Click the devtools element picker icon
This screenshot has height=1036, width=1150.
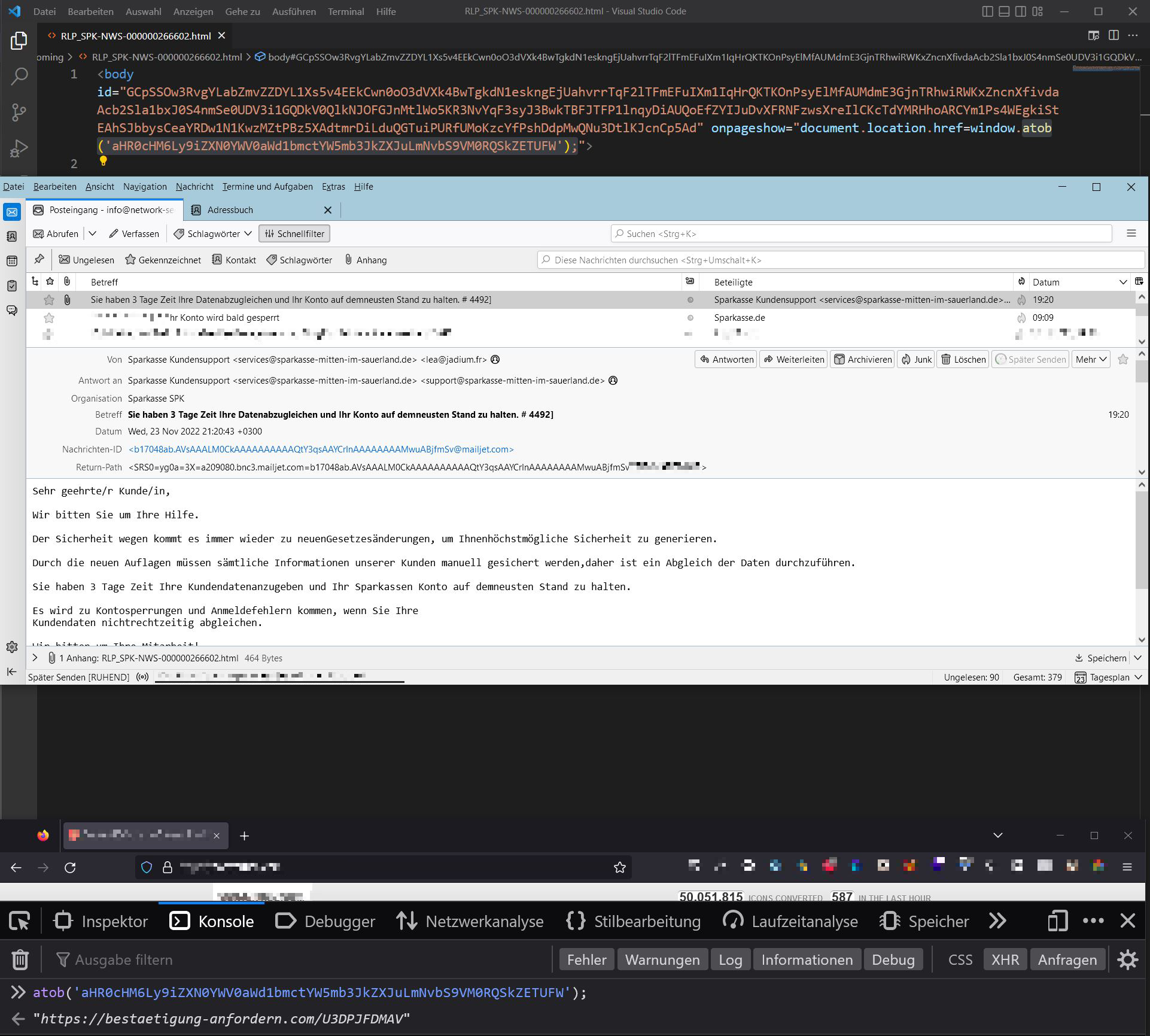20,921
